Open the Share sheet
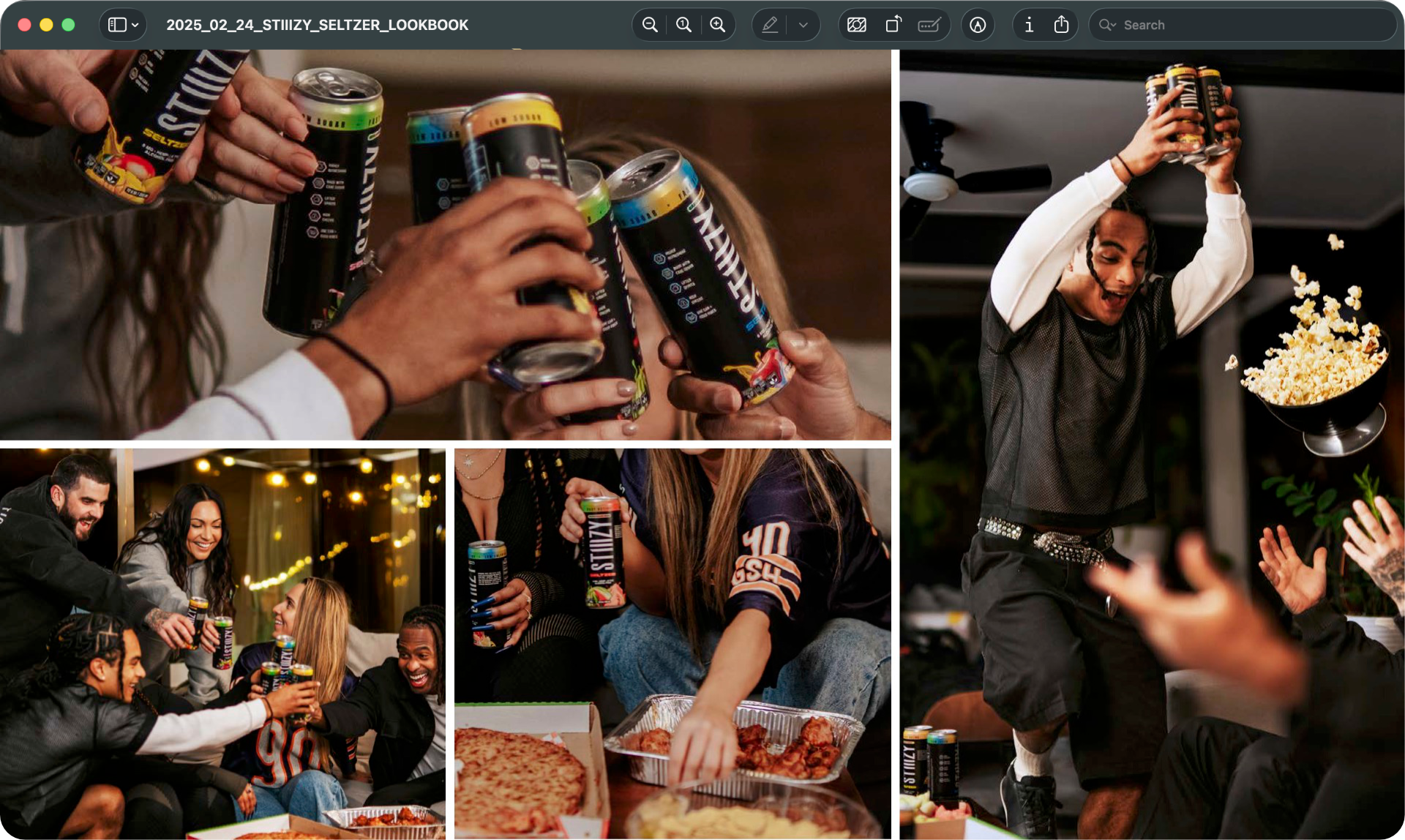Viewport: 1405px width, 840px height. [x=1063, y=24]
